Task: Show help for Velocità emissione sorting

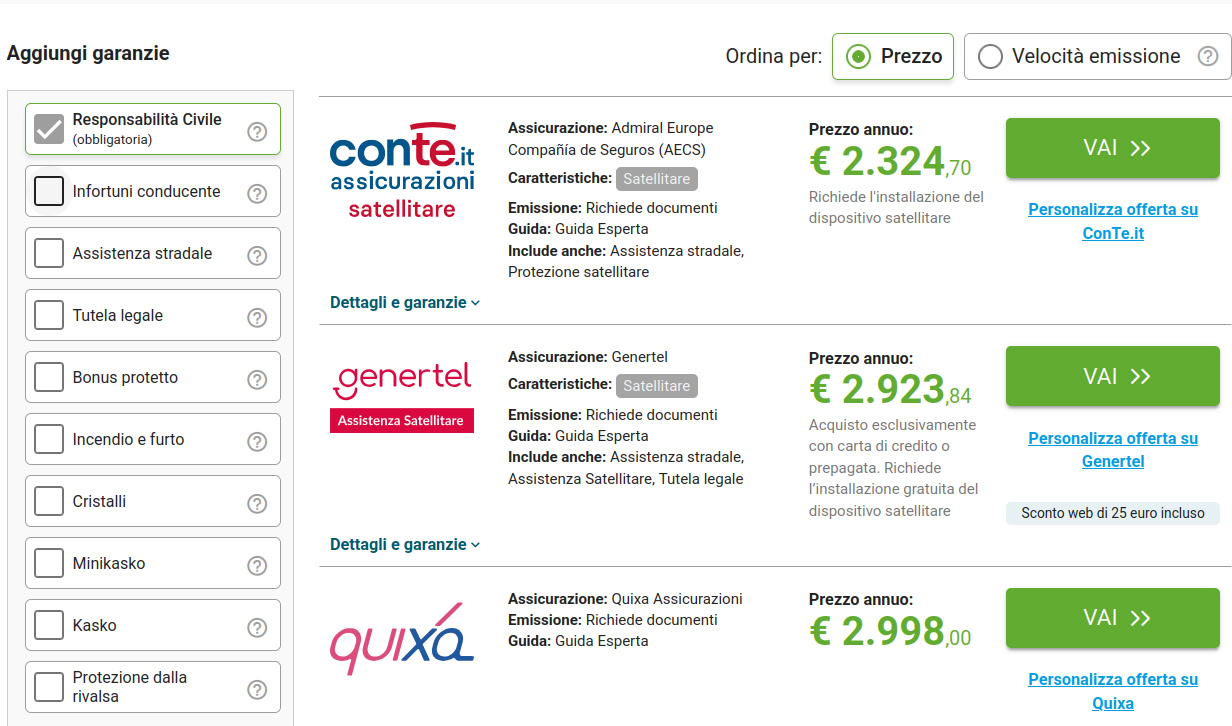Action: (1208, 57)
